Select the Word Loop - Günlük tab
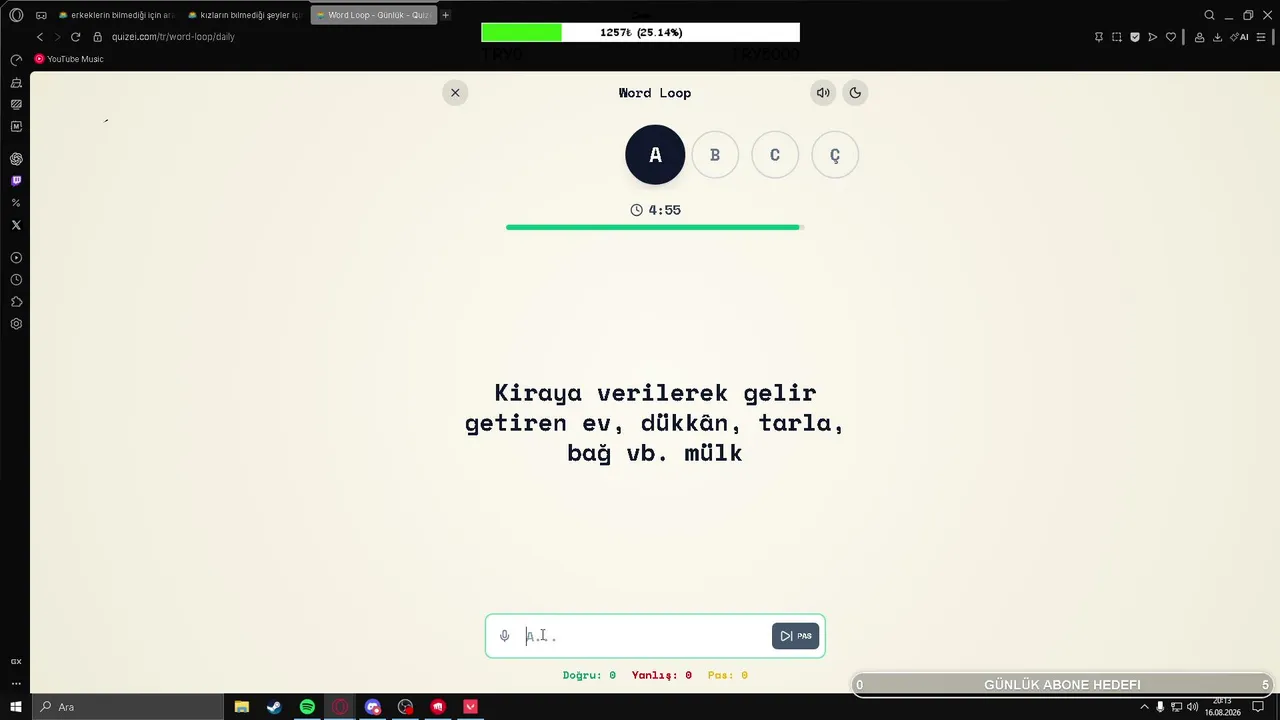Image resolution: width=1280 pixels, height=720 pixels. (x=374, y=15)
